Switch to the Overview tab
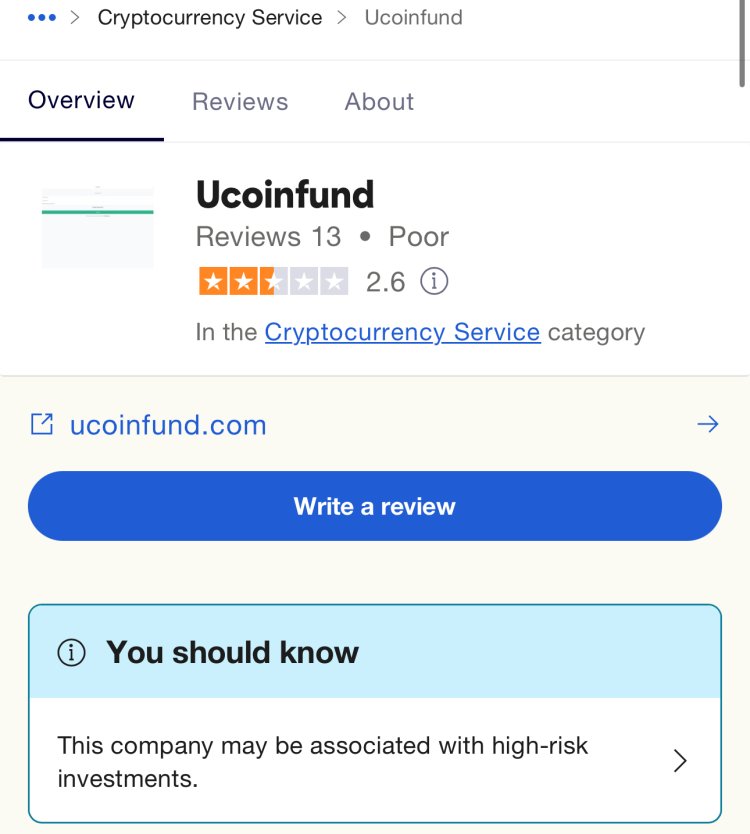 81,100
